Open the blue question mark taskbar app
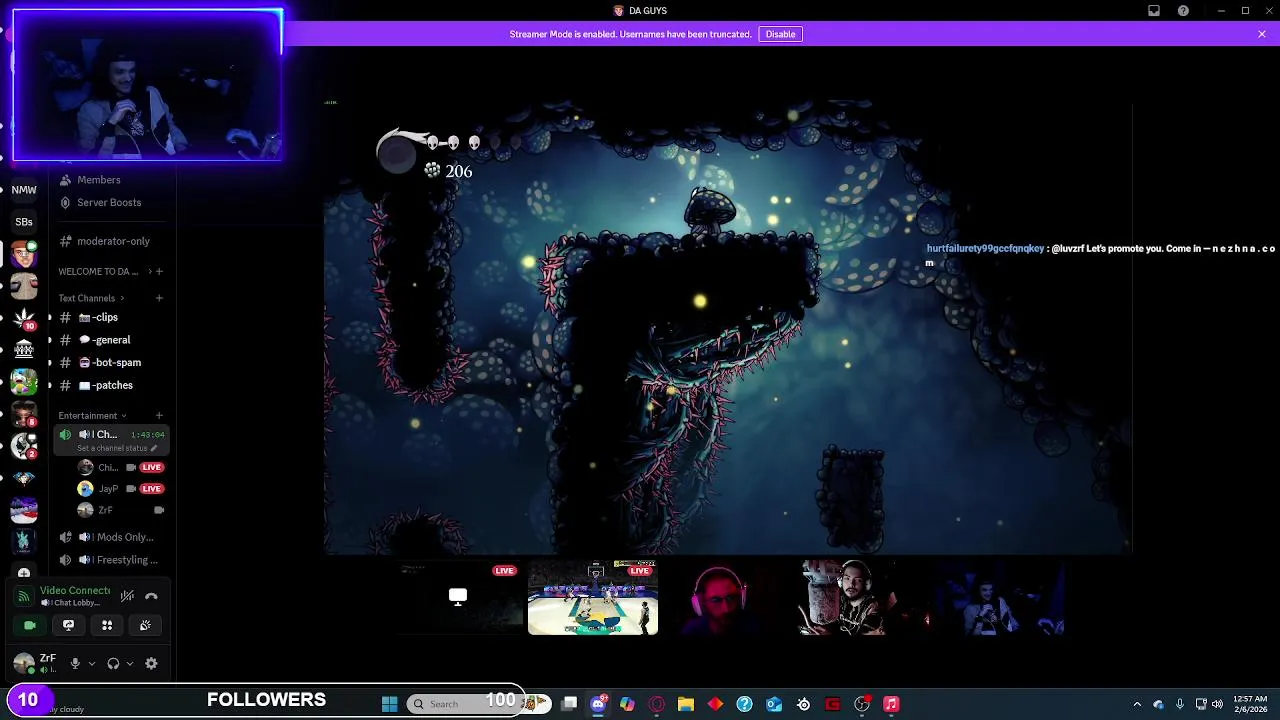The image size is (1280, 720). point(744,704)
